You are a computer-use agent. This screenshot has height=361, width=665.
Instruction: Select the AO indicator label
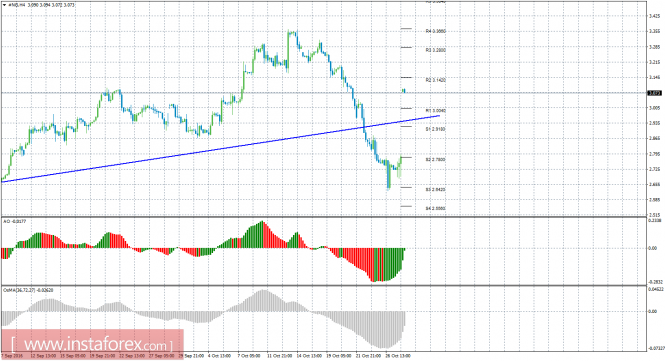[x=14, y=221]
